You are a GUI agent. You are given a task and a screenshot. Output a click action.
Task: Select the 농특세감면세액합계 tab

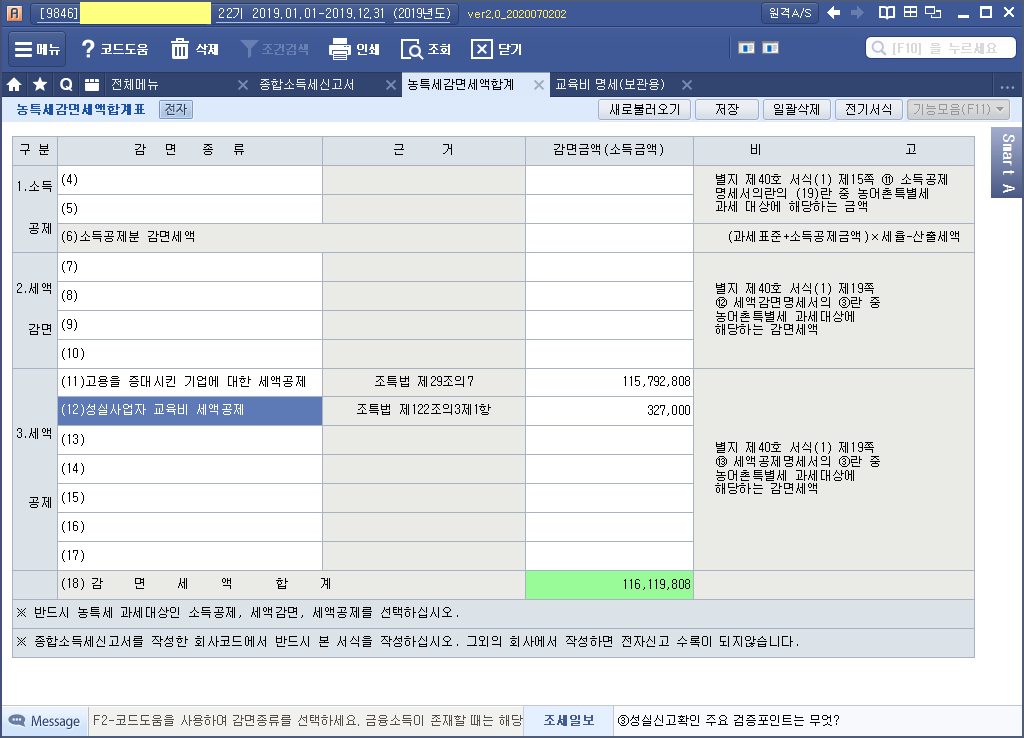(460, 84)
